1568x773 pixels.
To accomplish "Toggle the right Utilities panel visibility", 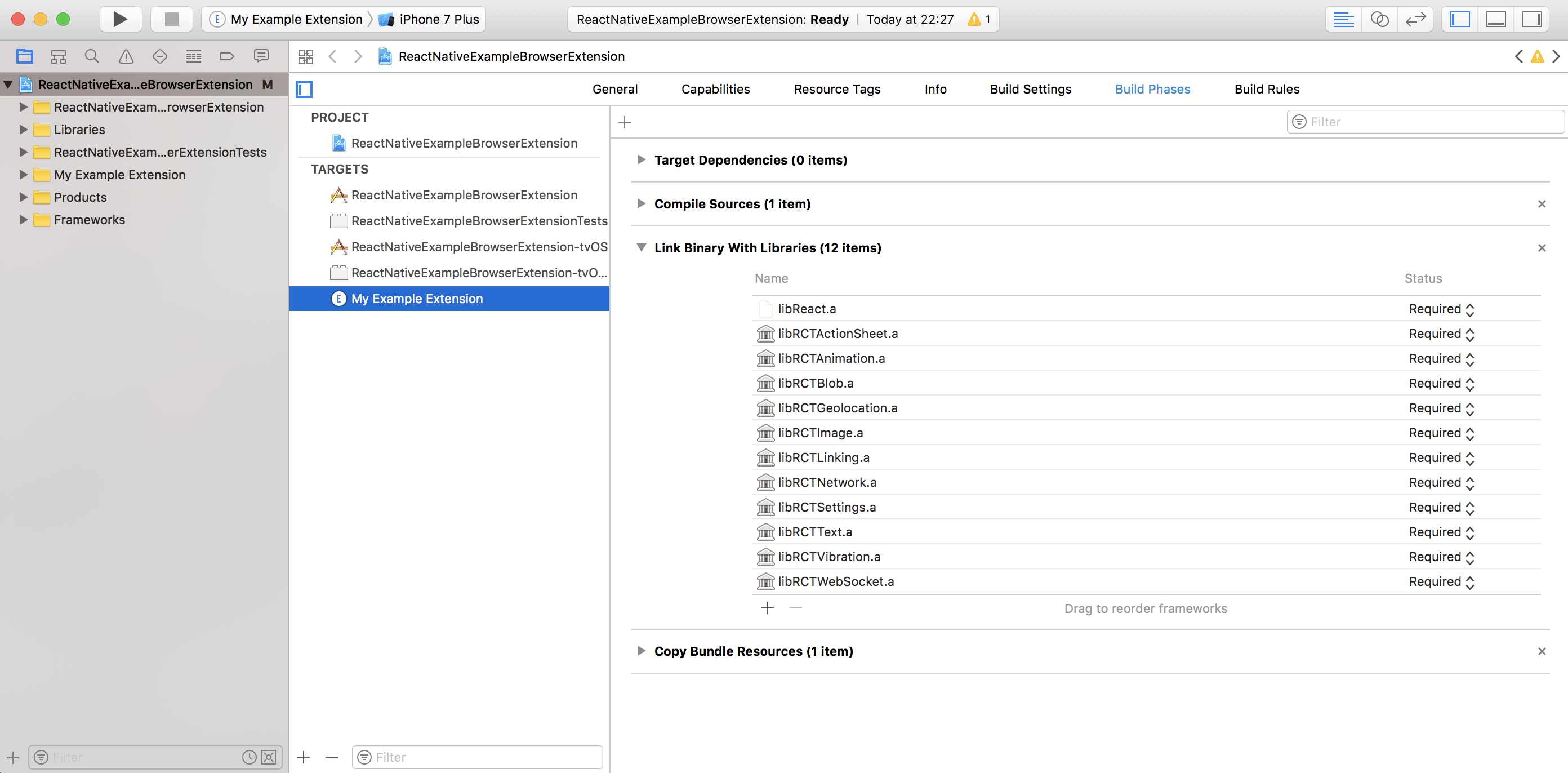I will point(1531,19).
